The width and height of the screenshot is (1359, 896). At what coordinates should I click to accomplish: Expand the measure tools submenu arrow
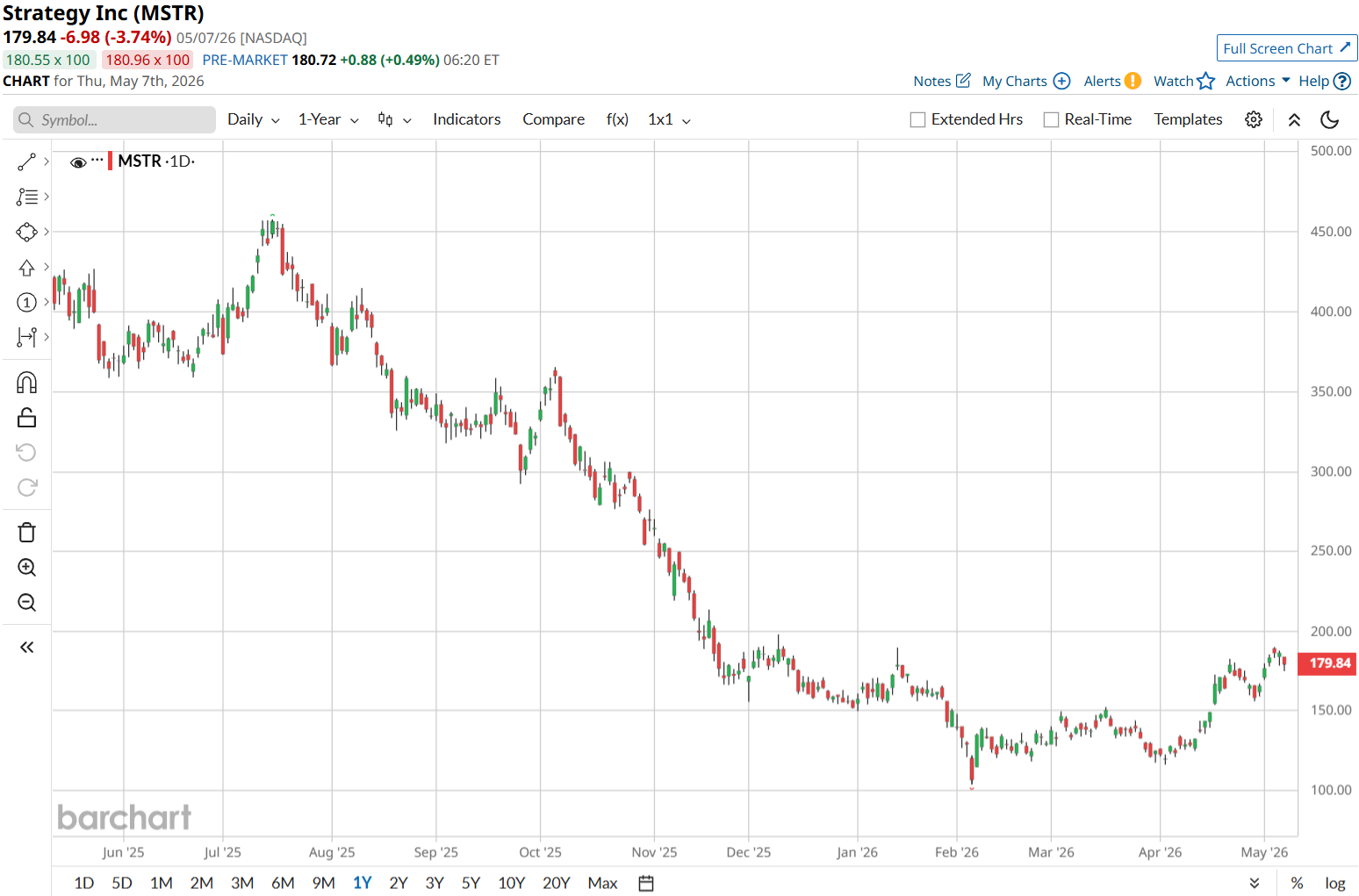(47, 337)
